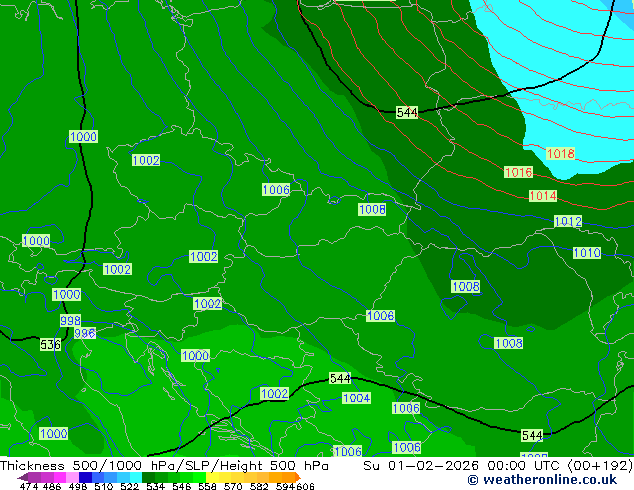
Task: Click the map title starting with Thickness
Action: pos(164,466)
